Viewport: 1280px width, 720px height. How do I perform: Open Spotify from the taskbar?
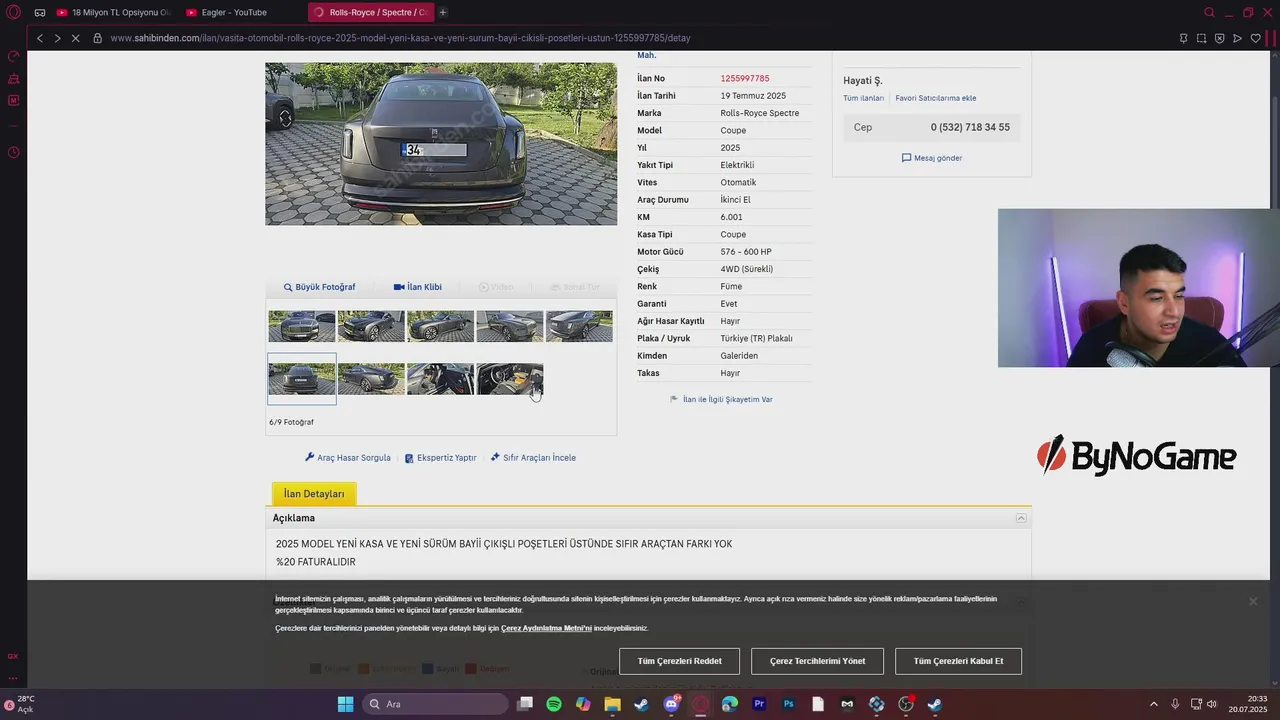[554, 704]
